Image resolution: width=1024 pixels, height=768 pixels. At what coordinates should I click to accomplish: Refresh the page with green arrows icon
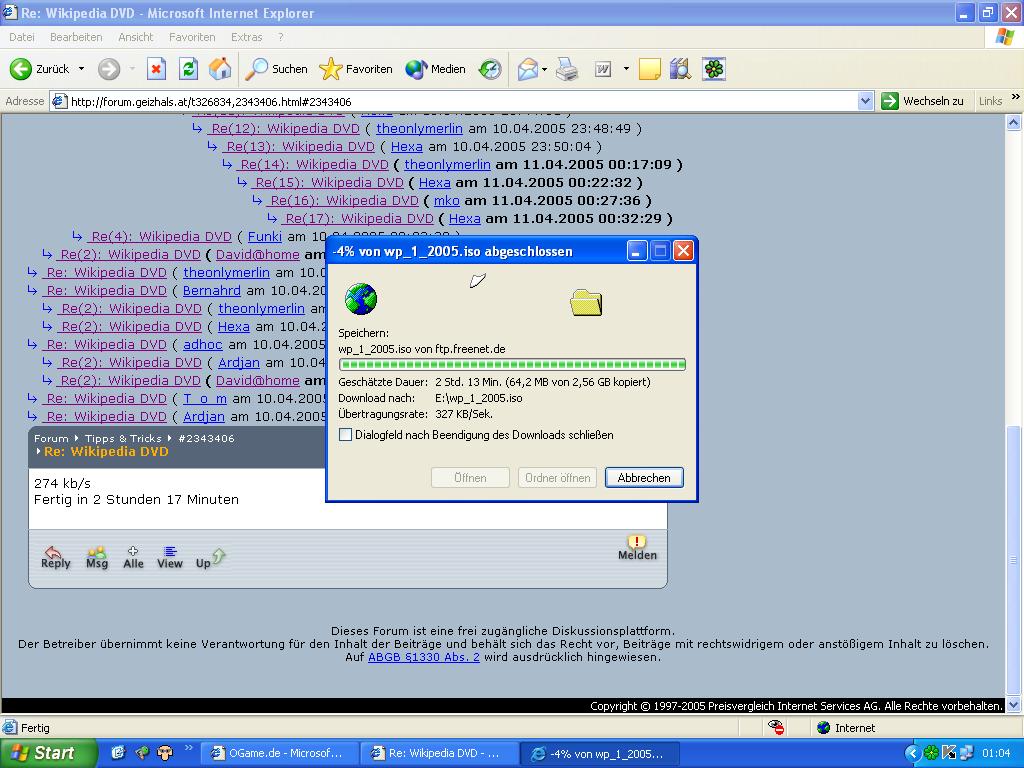pos(188,69)
